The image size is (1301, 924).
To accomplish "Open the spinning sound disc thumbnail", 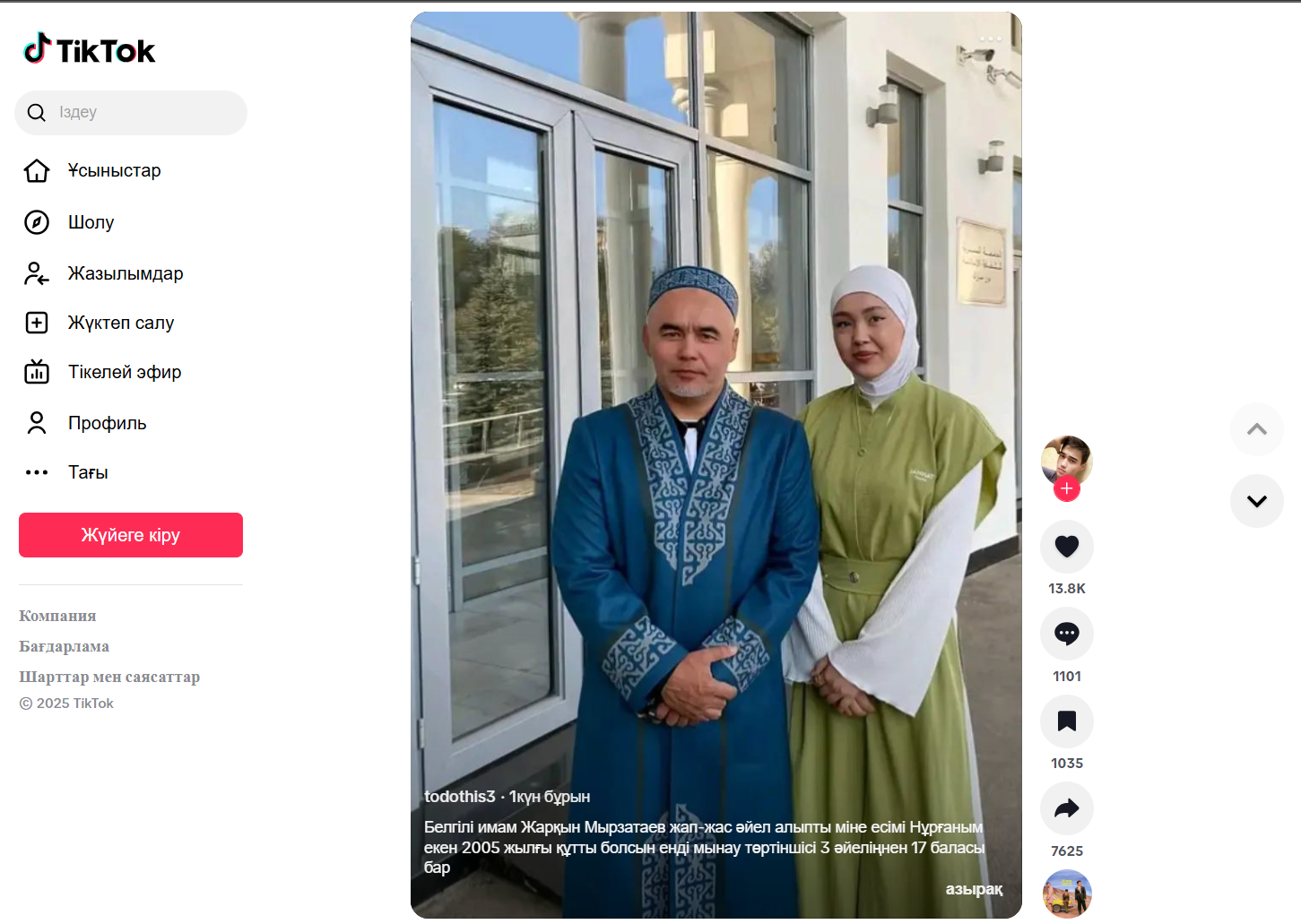I will pos(1067,894).
